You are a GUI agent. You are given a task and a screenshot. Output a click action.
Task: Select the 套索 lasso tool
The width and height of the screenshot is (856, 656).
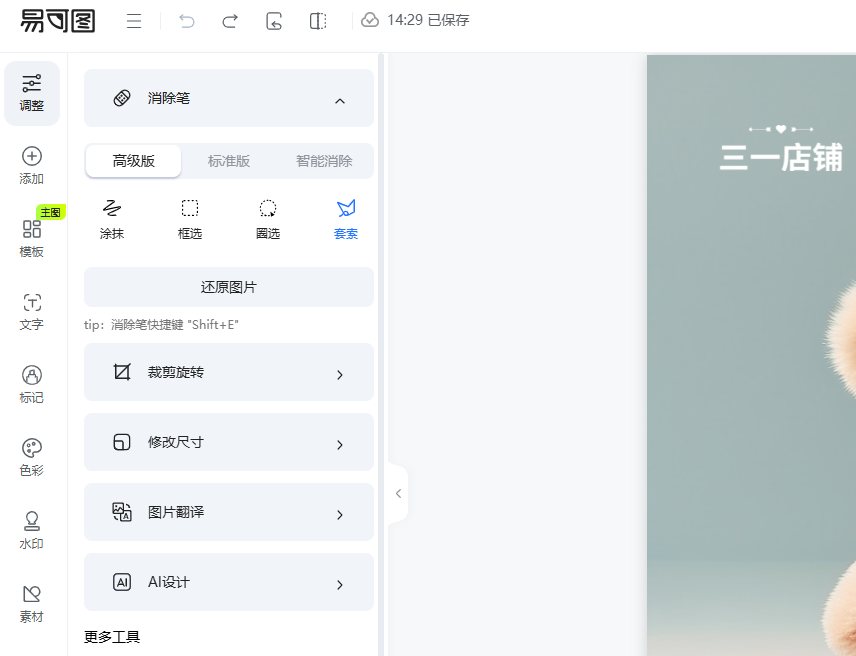click(x=346, y=219)
